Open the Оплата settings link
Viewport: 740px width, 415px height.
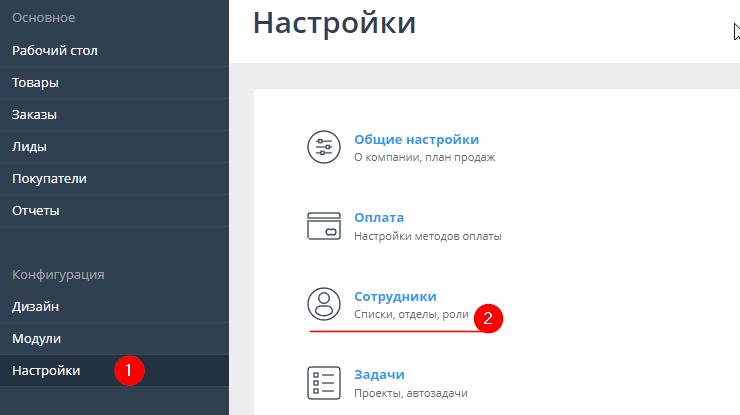tap(379, 217)
